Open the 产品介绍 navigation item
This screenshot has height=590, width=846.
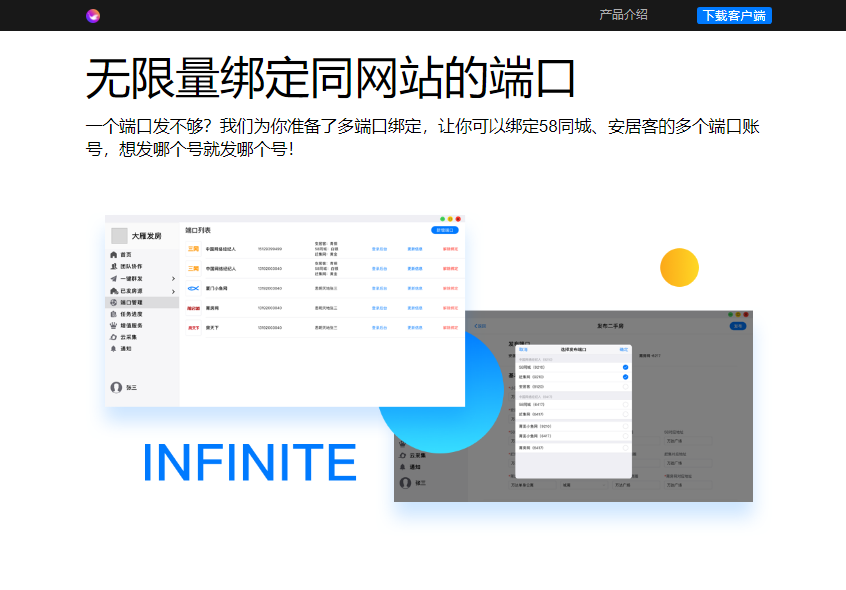pos(623,15)
